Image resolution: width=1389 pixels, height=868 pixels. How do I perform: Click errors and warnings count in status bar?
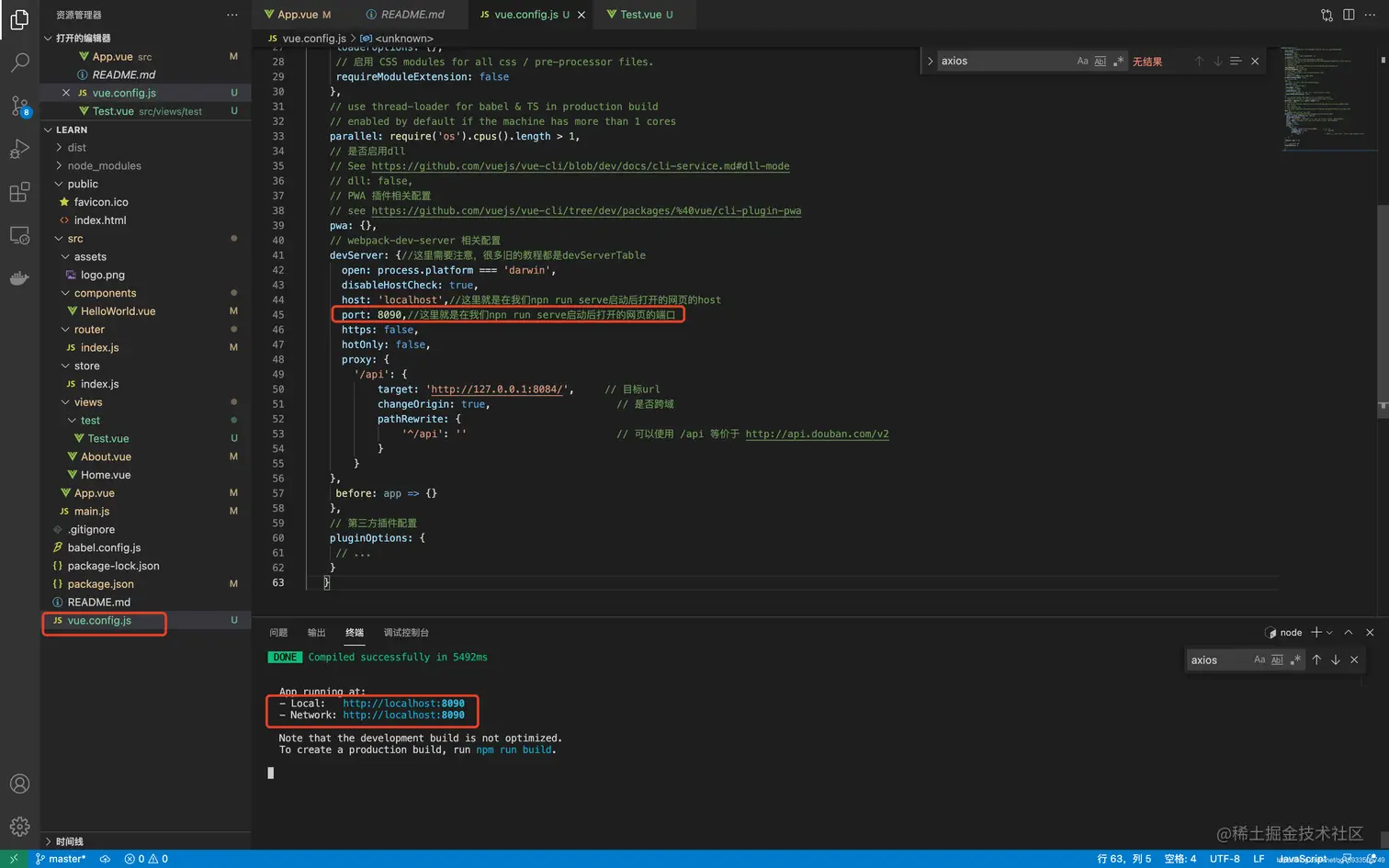pyautogui.click(x=146, y=859)
